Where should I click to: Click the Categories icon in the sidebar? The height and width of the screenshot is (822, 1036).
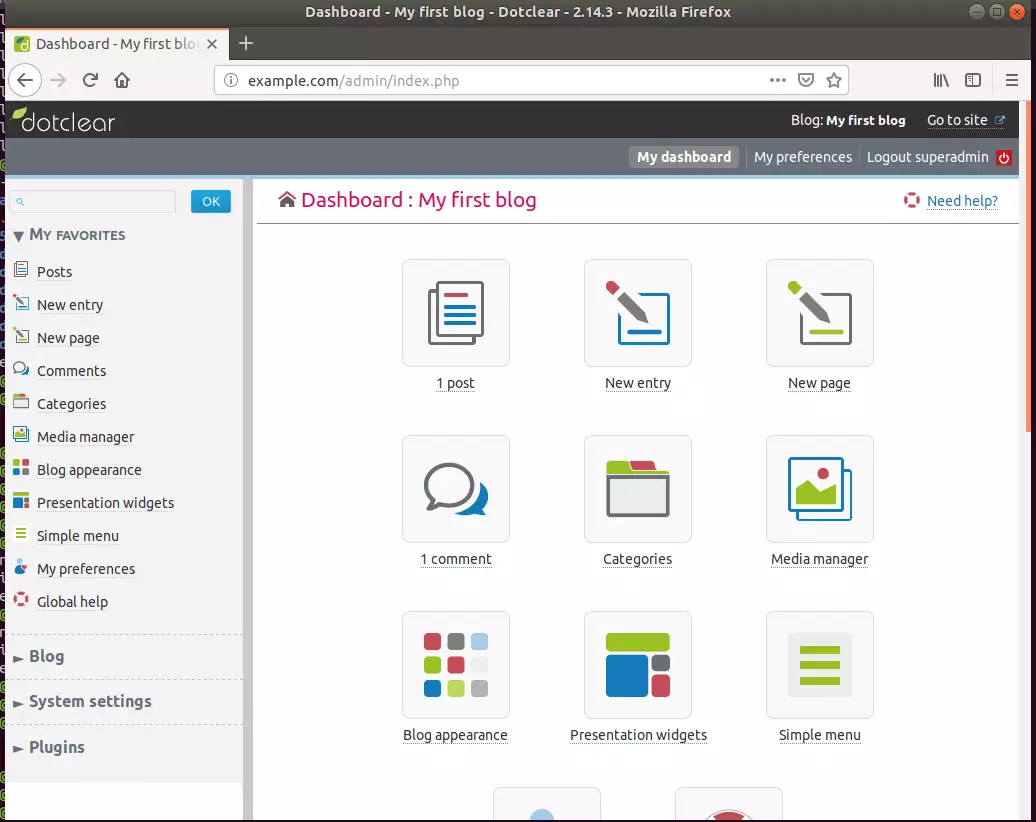tap(21, 402)
